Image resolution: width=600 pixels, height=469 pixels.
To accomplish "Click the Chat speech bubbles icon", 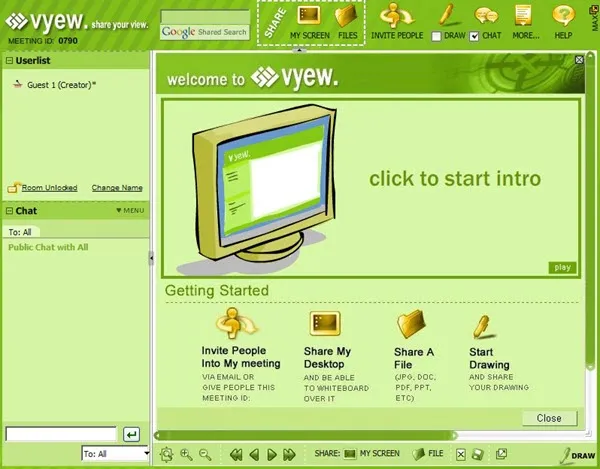I will tap(486, 16).
